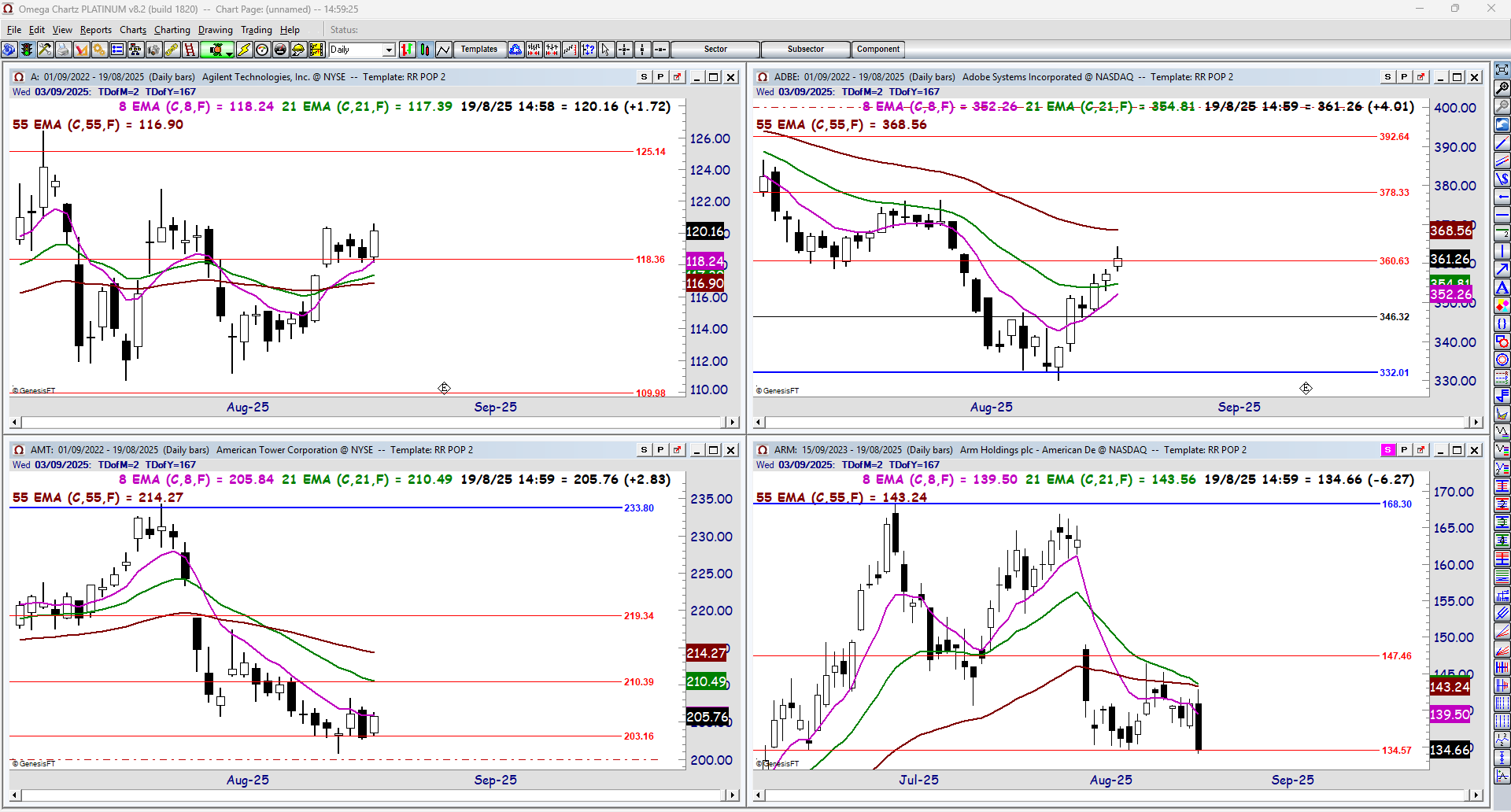
Task: Click the Templates button
Action: click(x=479, y=50)
